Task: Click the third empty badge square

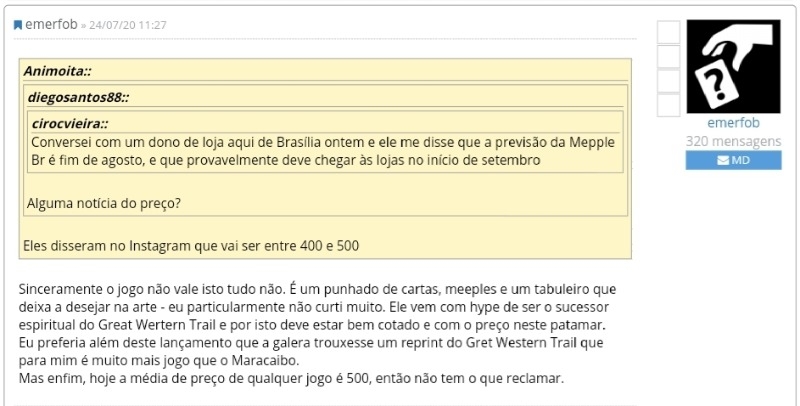Action: coord(668,80)
